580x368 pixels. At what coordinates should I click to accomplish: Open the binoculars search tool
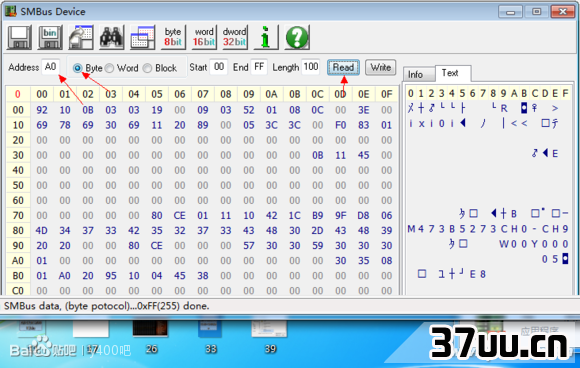111,37
